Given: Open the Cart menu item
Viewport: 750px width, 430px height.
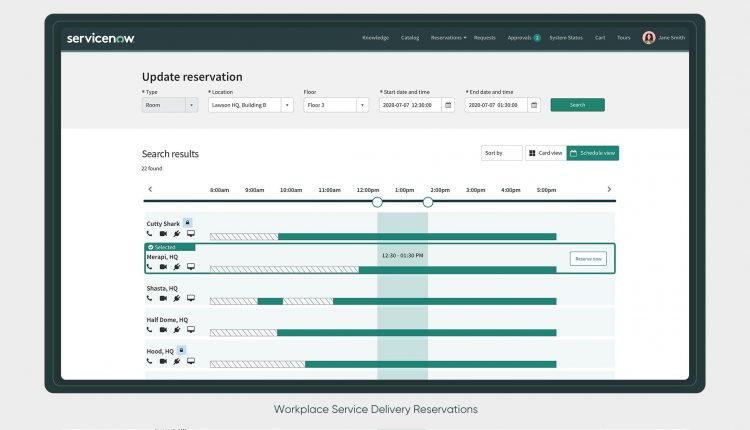Looking at the screenshot, I should pyautogui.click(x=600, y=38).
